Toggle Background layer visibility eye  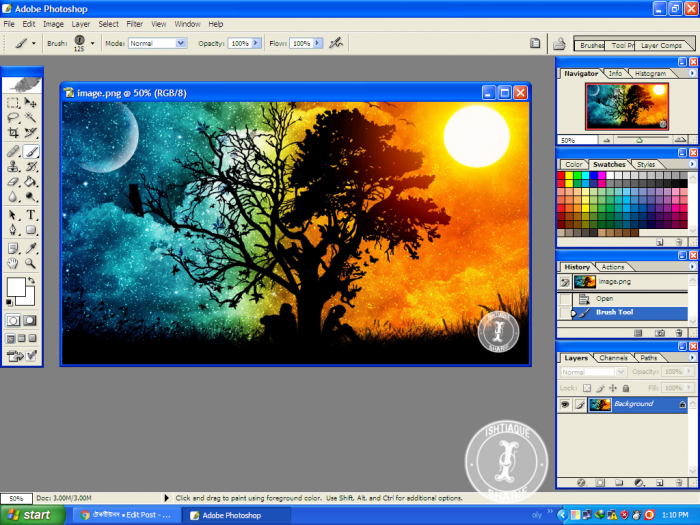pyautogui.click(x=565, y=404)
